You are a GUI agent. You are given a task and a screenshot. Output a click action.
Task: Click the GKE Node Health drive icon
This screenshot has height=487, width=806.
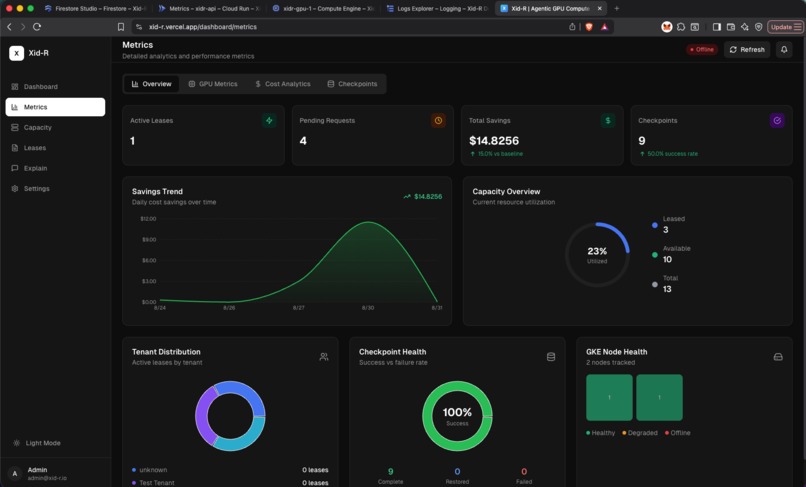[778, 356]
